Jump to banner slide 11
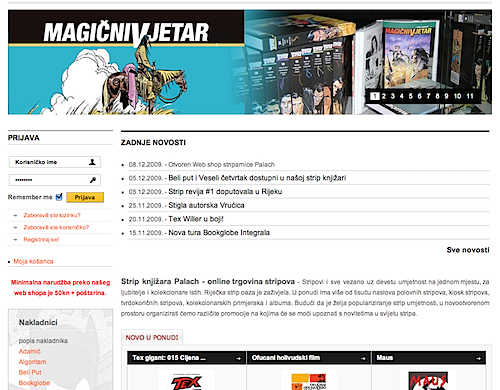This screenshot has height=390, width=500. point(470,96)
